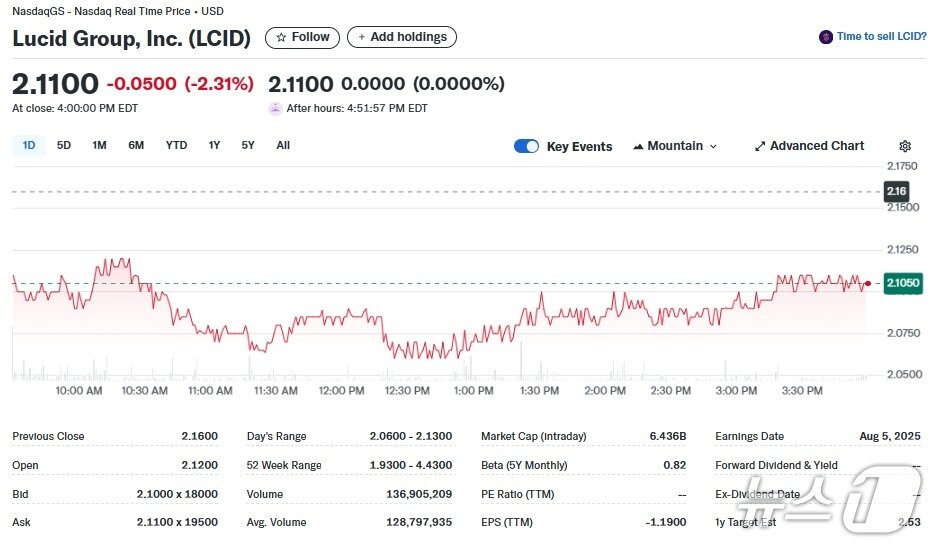Click the Mountain chart type icon
This screenshot has width=935, height=547.
[x=638, y=146]
